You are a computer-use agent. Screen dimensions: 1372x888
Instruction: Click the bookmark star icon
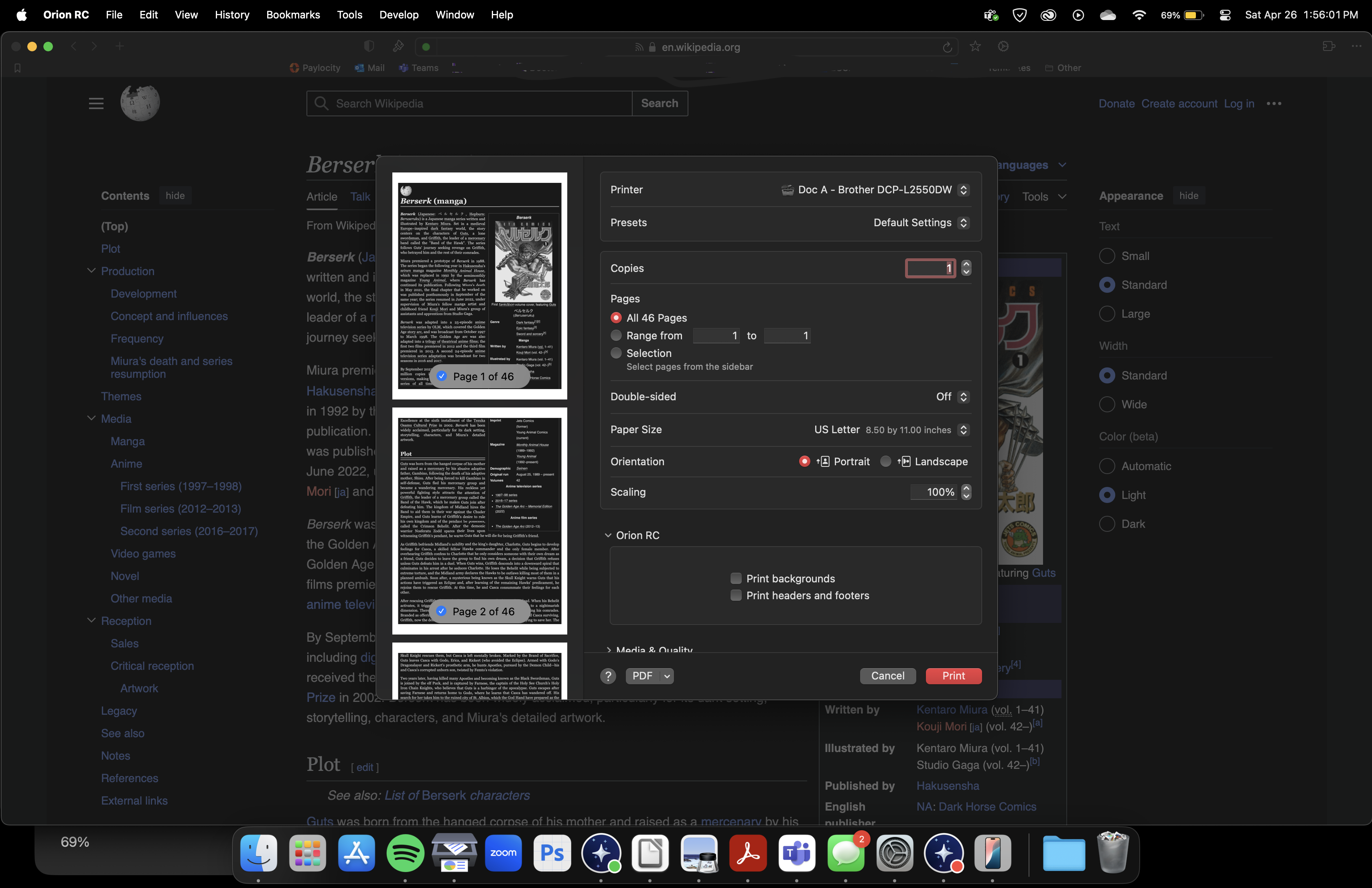(975, 47)
